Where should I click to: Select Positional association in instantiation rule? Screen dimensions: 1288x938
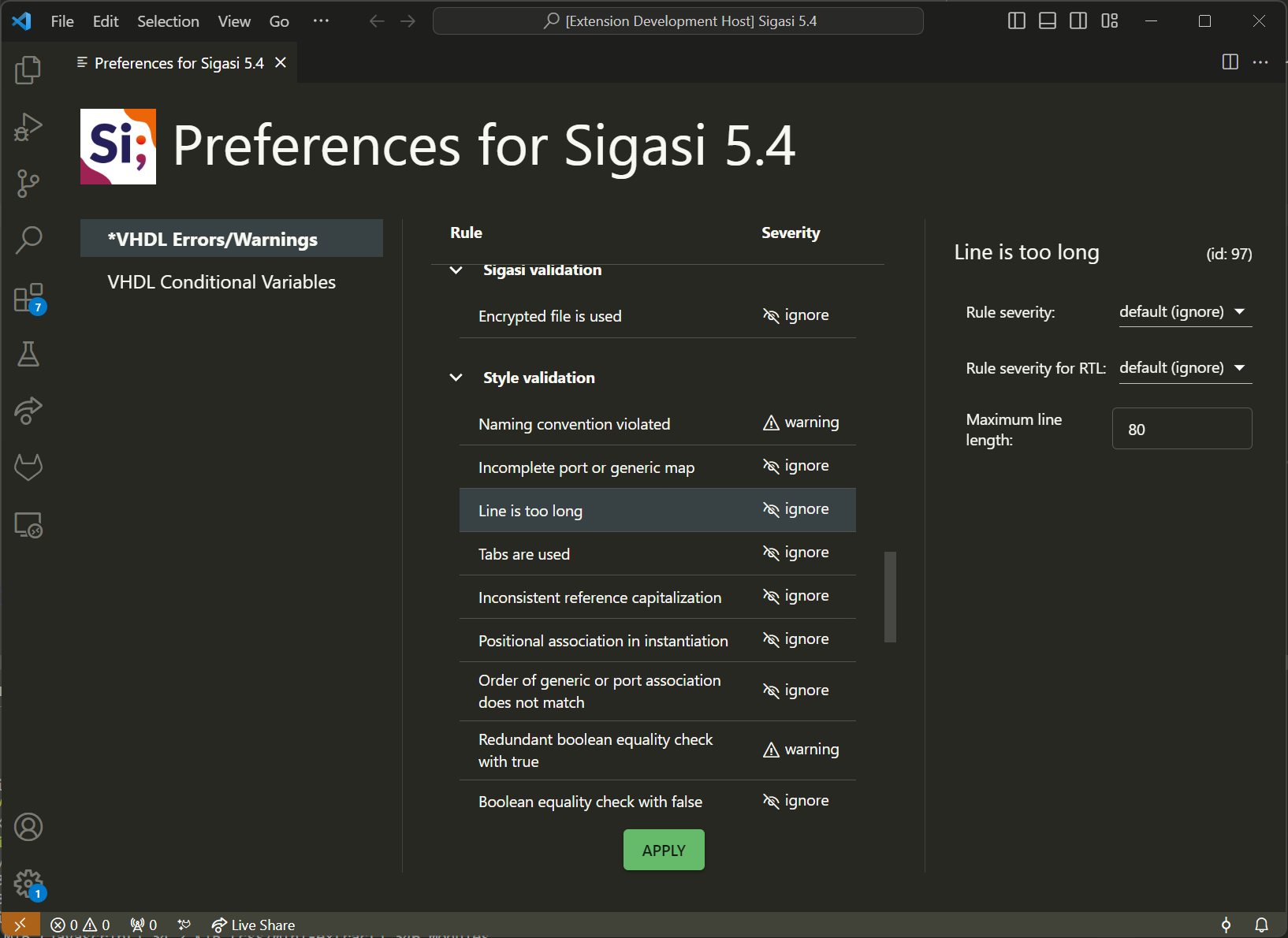657,640
